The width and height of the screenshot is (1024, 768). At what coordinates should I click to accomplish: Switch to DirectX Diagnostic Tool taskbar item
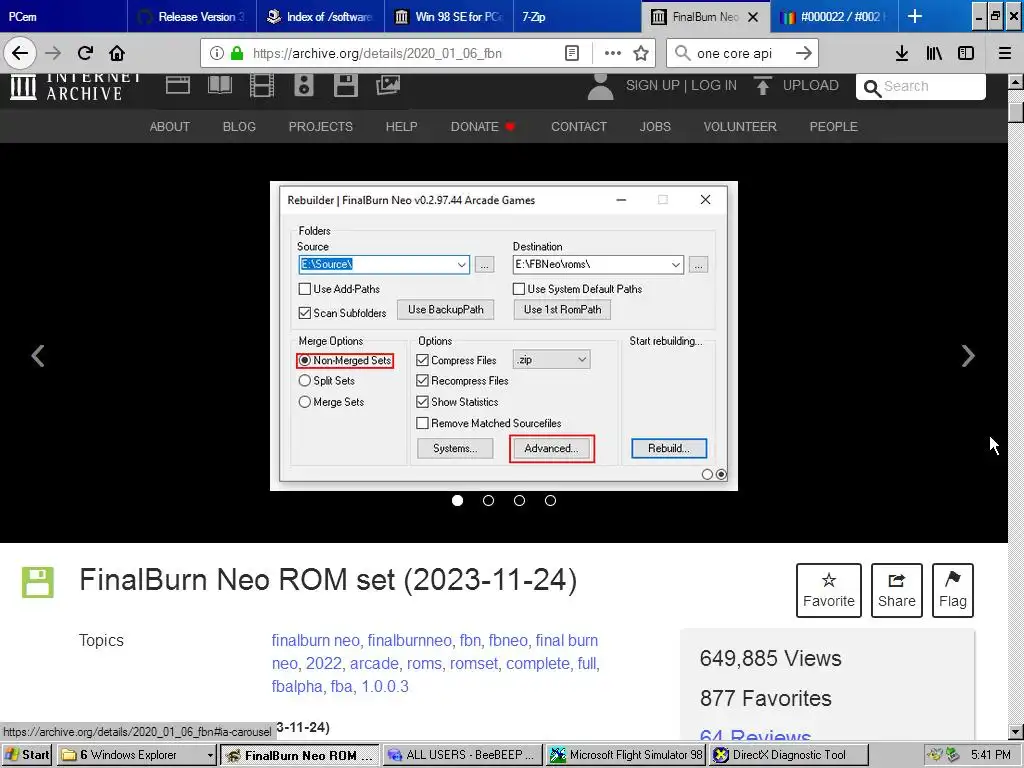click(x=789, y=755)
